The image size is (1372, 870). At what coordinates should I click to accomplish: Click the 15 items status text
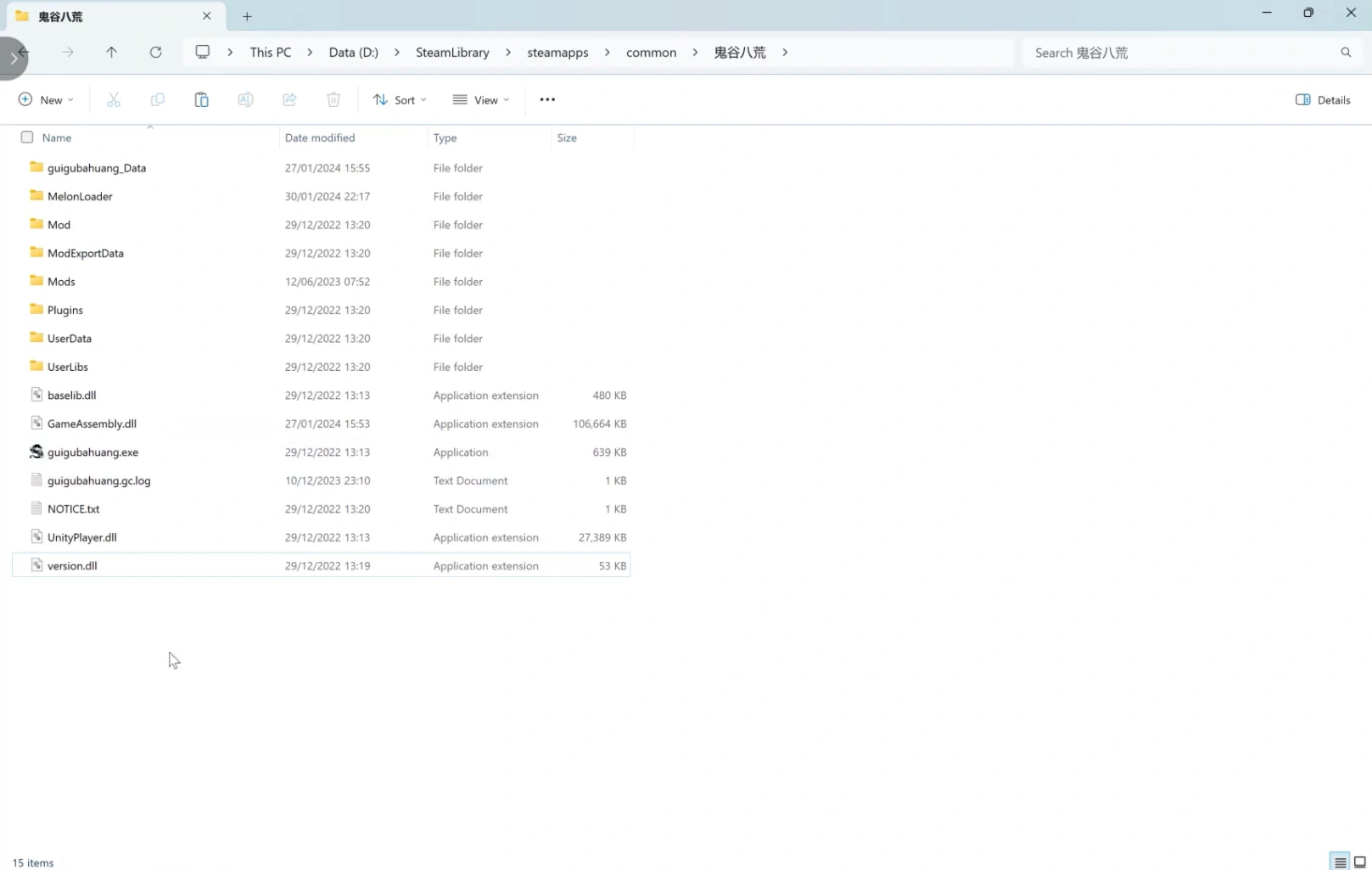pyautogui.click(x=33, y=862)
